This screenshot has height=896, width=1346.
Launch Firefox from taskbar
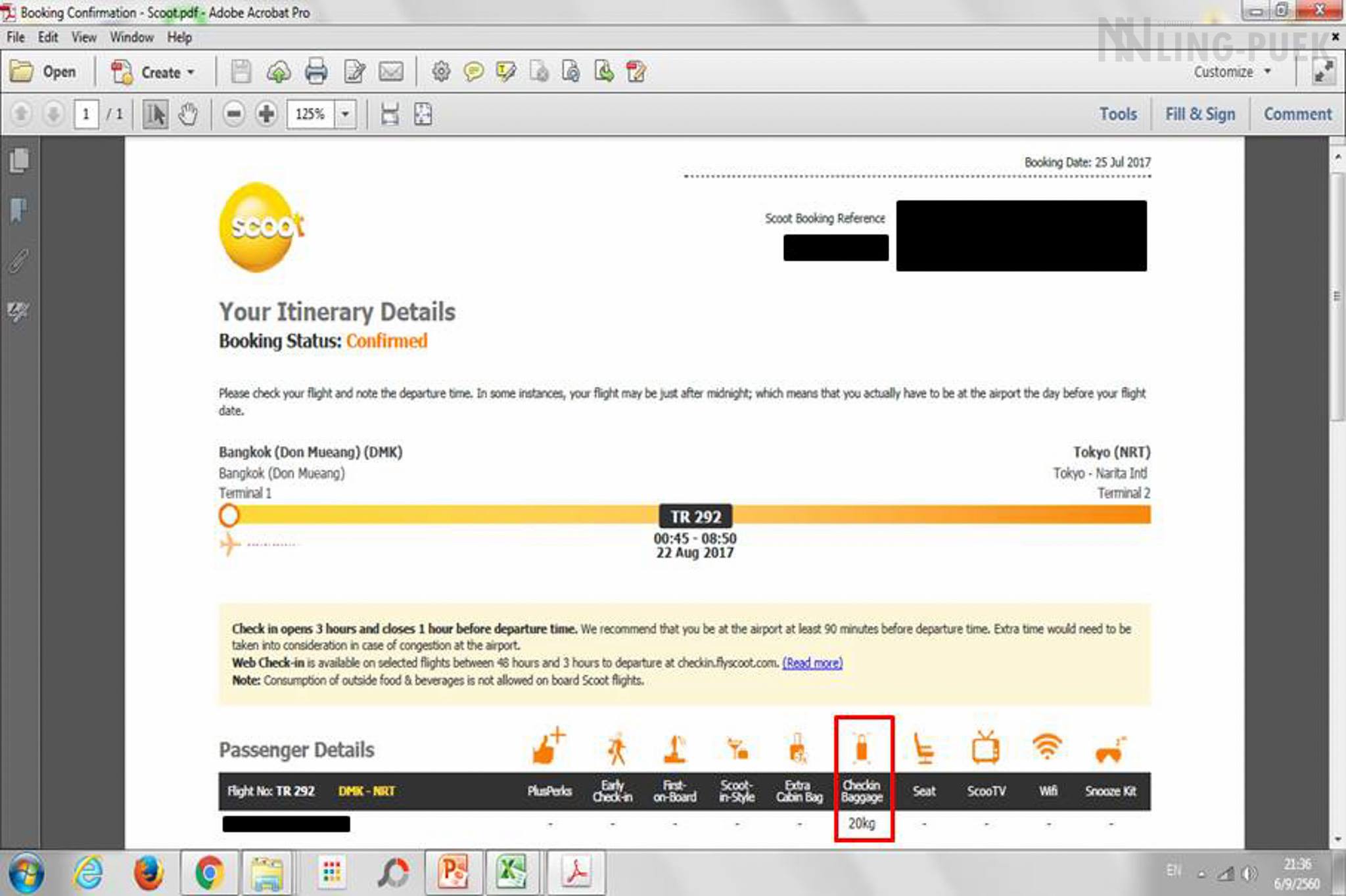pyautogui.click(x=149, y=873)
